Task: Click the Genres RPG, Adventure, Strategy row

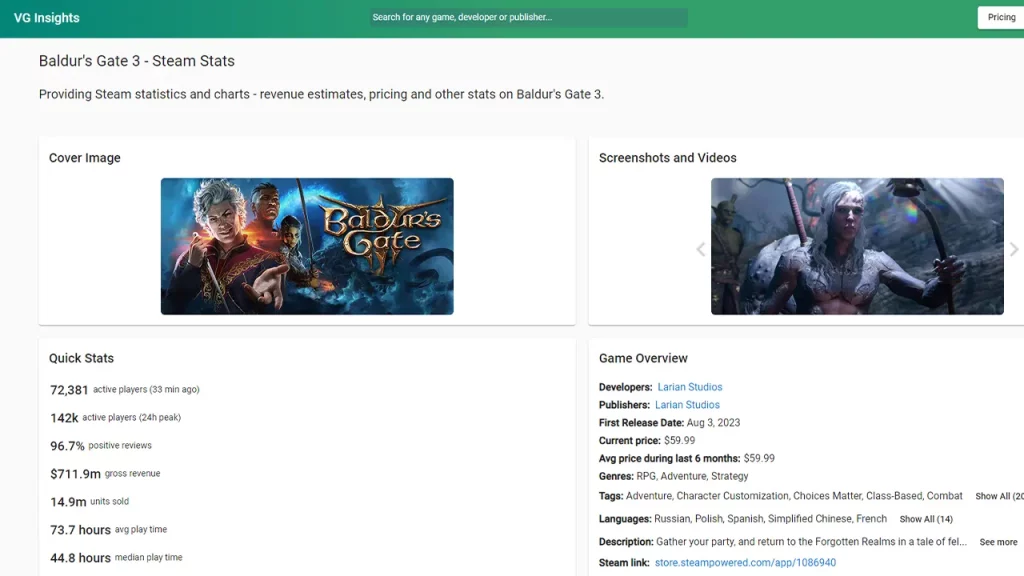Action: point(673,476)
